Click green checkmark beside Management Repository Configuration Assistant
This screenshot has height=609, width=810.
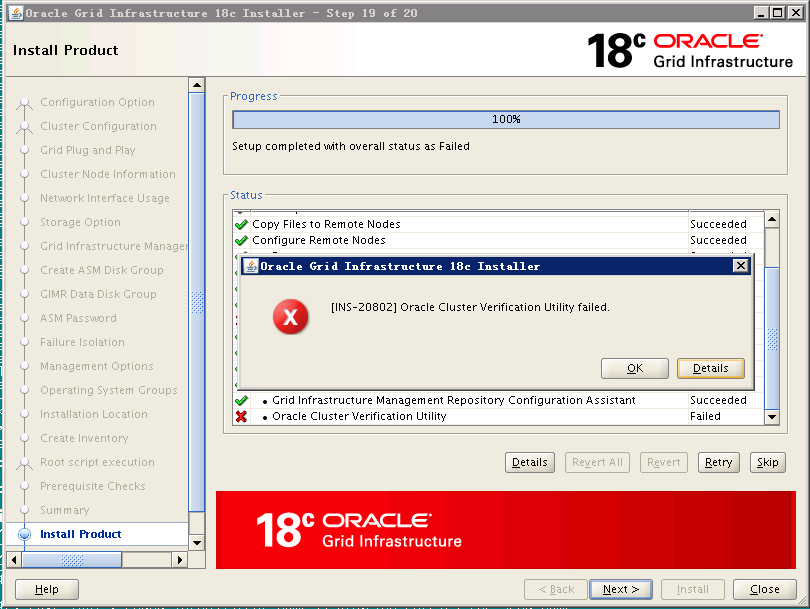(x=241, y=400)
